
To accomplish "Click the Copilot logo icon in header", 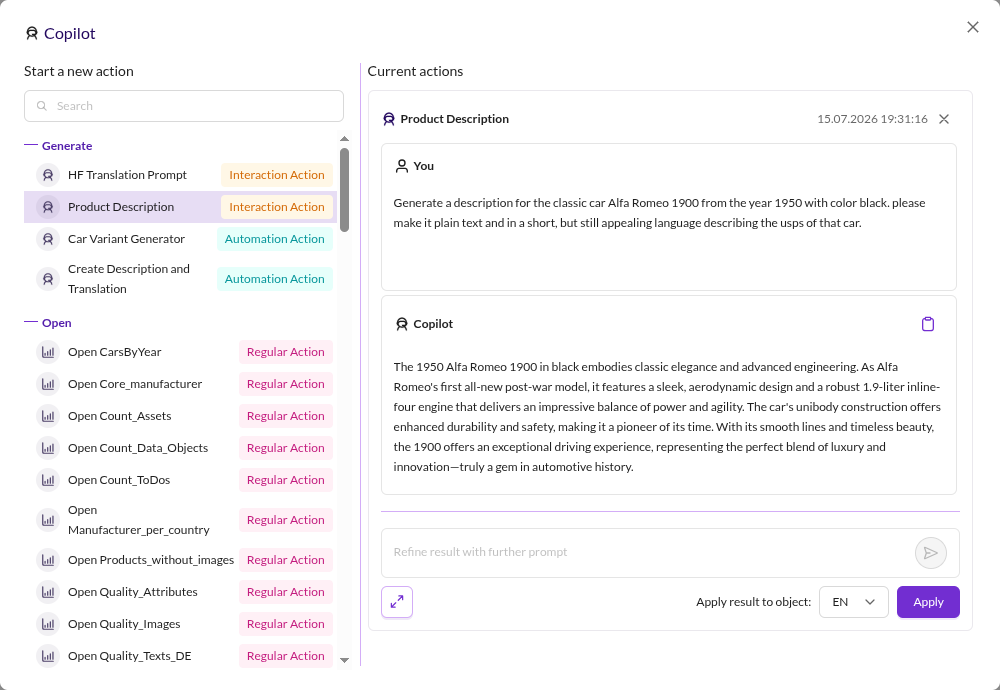I will click(x=31, y=33).
